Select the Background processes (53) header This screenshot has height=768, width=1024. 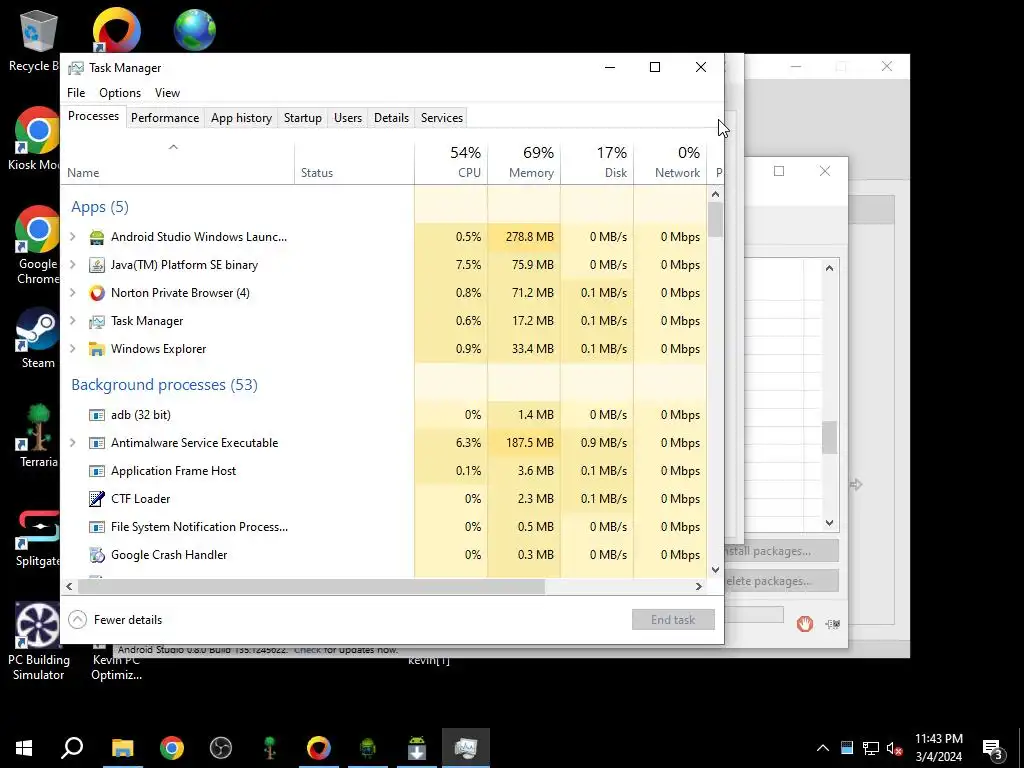click(x=165, y=385)
